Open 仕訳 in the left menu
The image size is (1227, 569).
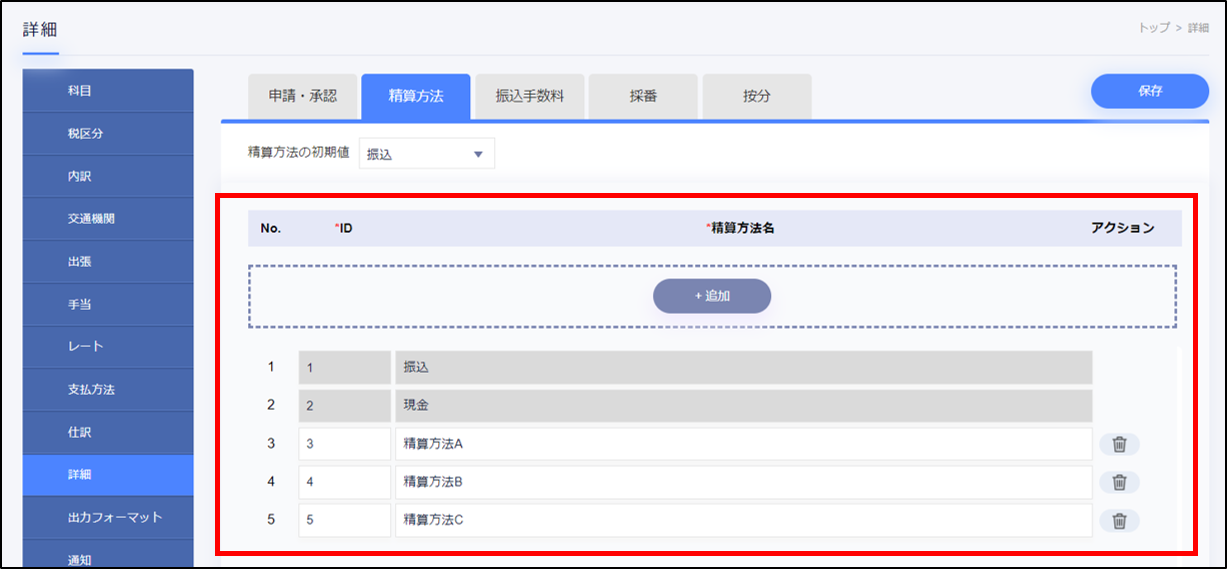coord(108,432)
